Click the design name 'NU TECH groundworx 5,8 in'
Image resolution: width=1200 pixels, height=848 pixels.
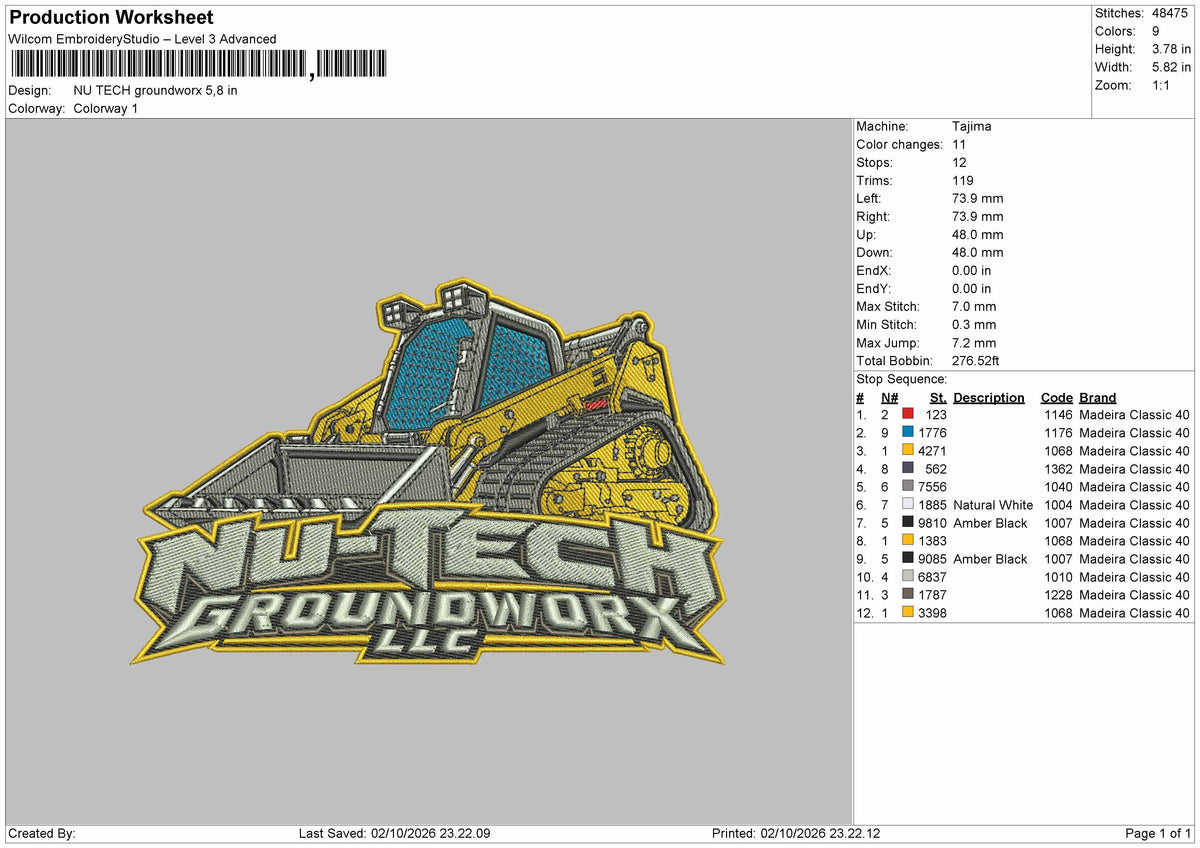155,90
